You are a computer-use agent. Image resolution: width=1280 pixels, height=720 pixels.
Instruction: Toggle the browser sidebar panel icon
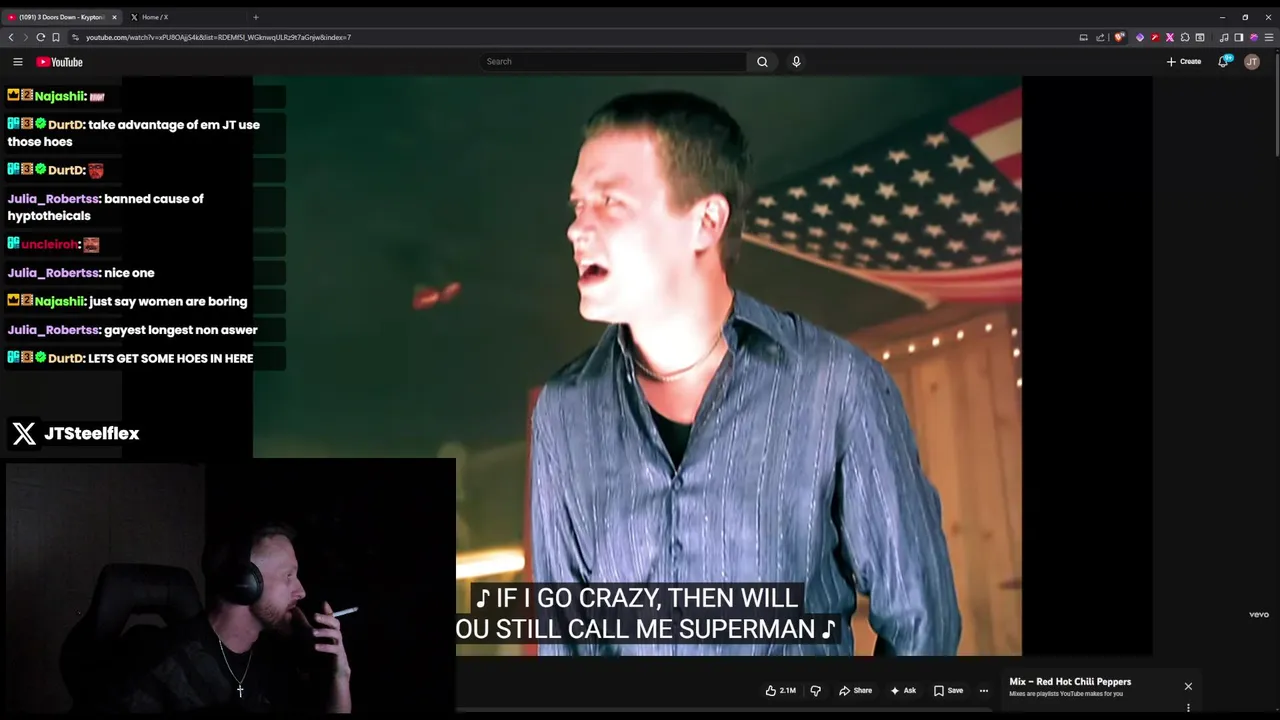coord(1238,37)
